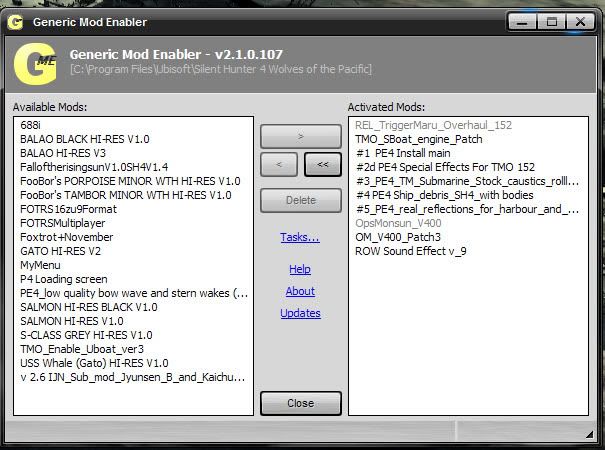Select PE4_low quality bow wave mod
This screenshot has width=605, height=450.
(134, 293)
